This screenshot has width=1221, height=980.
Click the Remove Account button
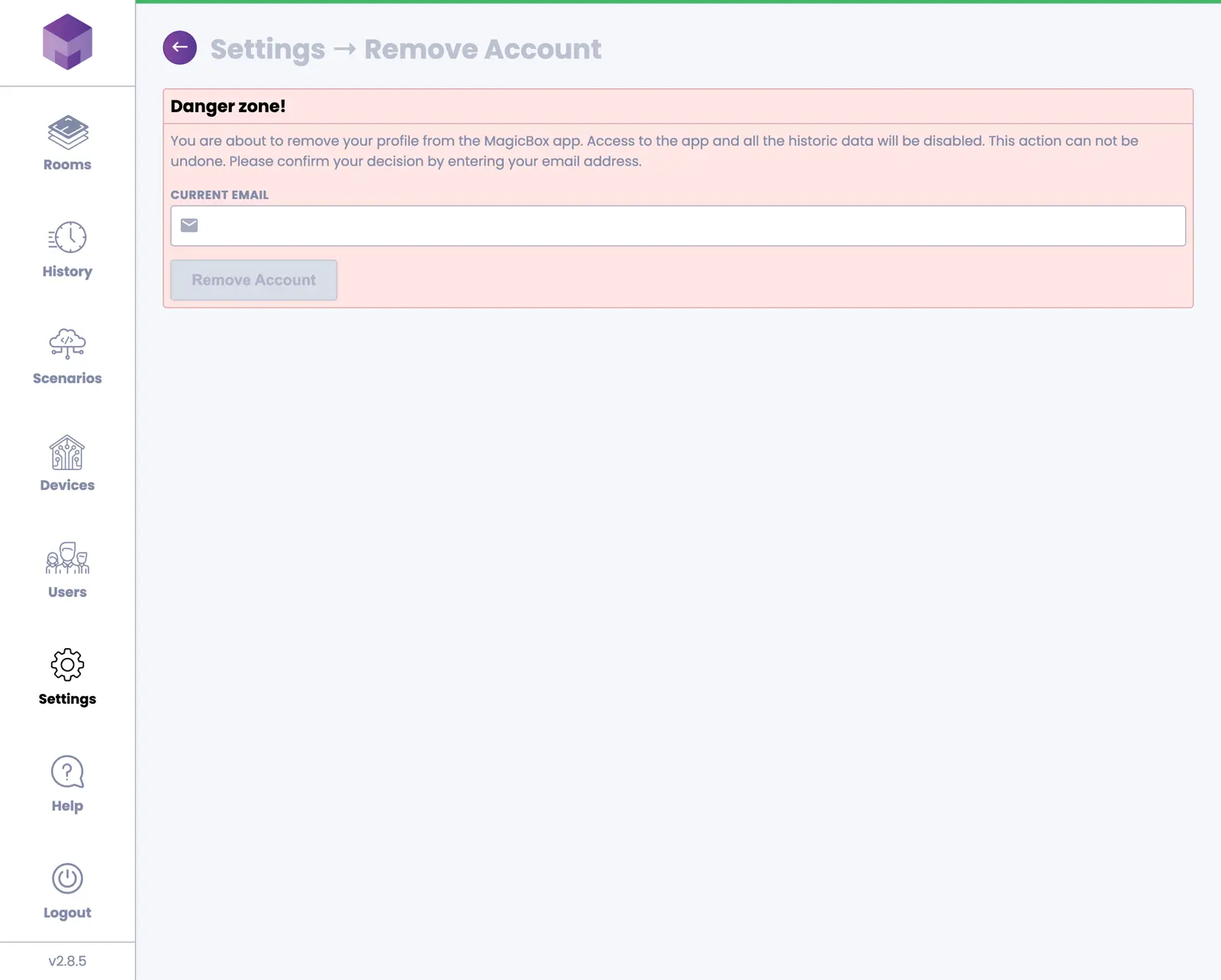[253, 280]
